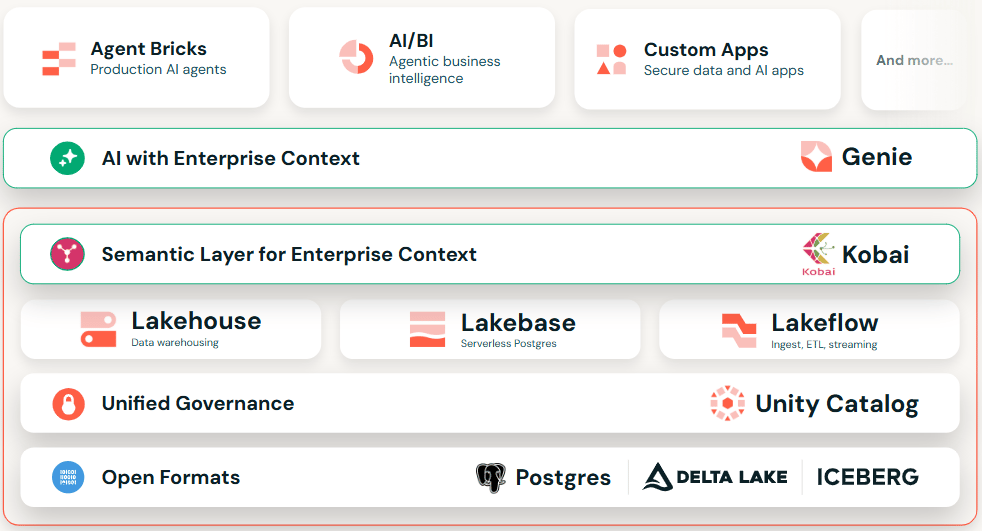Open the And more... card
The height and width of the screenshot is (531, 982).
coord(914,60)
